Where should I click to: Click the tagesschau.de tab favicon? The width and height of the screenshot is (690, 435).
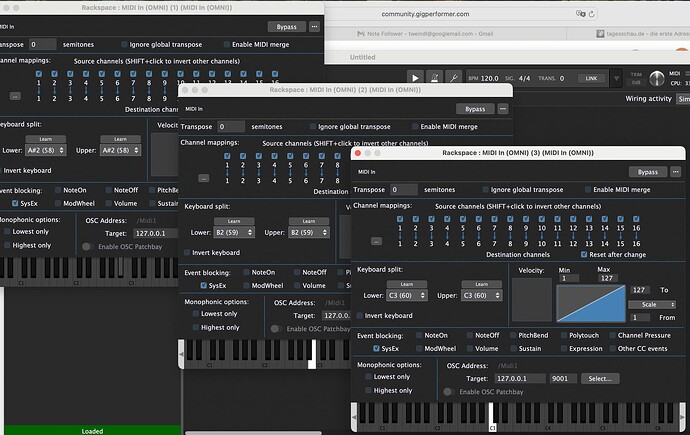(600, 34)
